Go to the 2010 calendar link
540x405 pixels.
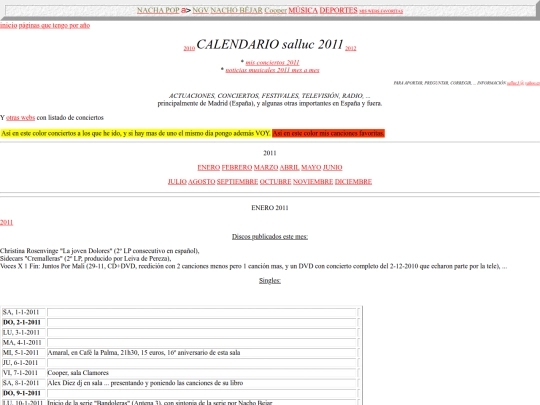click(x=189, y=49)
